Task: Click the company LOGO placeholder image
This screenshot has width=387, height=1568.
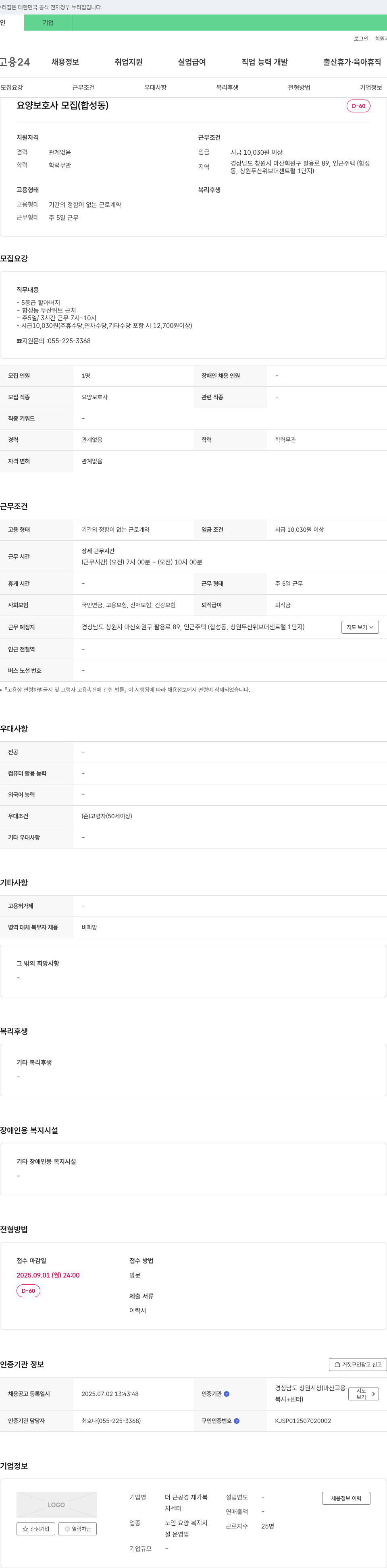Action: [x=57, y=1505]
